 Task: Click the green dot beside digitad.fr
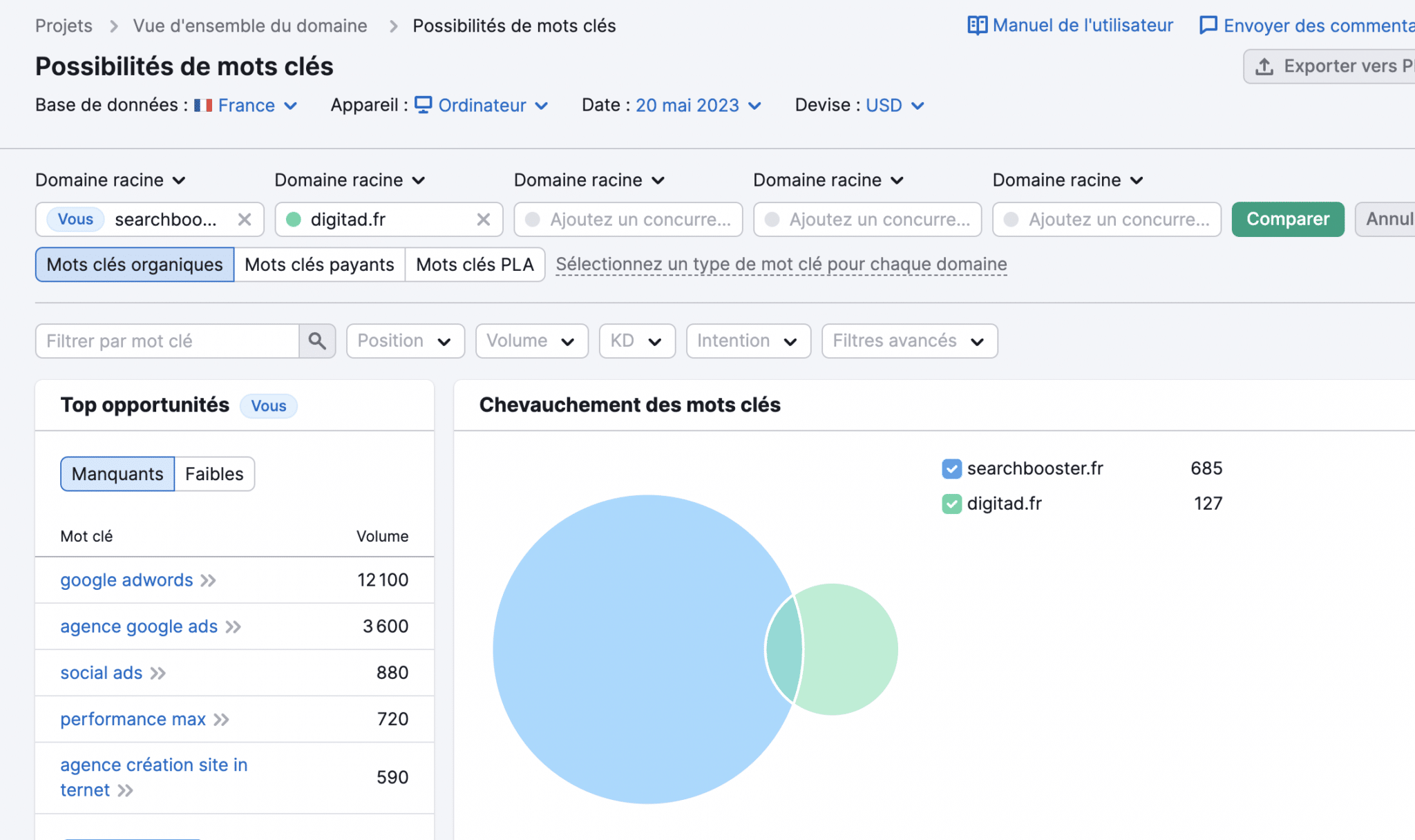(x=294, y=220)
